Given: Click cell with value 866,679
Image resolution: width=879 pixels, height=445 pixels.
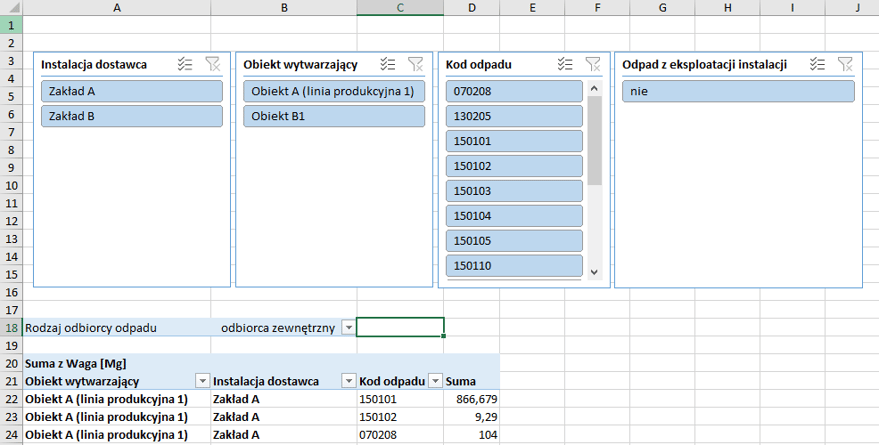Looking at the screenshot, I should point(472,399).
